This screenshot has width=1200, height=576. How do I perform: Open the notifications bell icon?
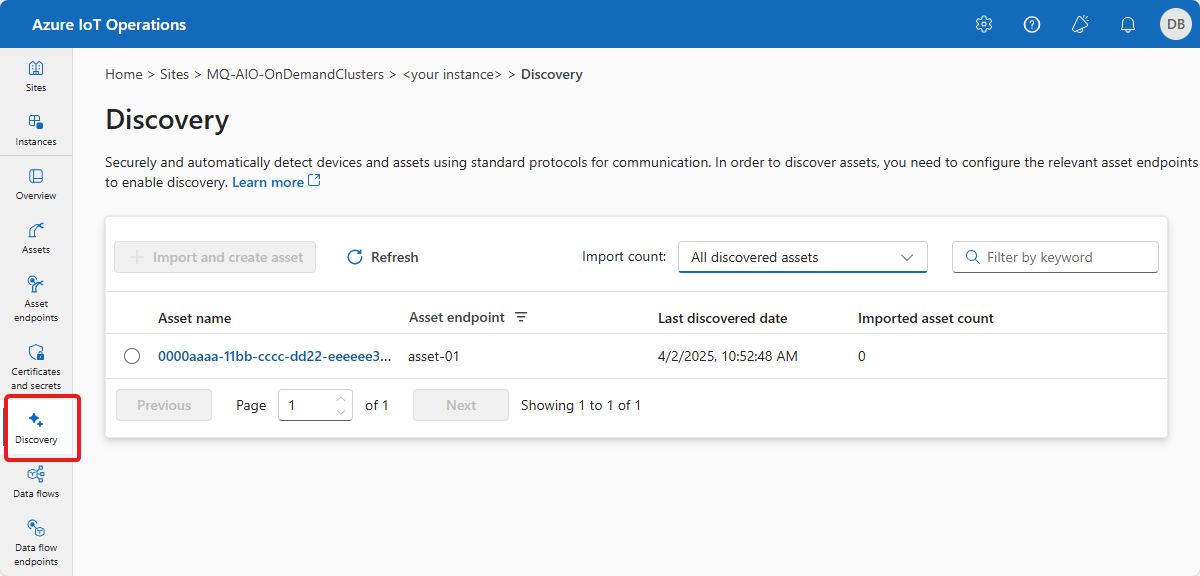(x=1128, y=24)
